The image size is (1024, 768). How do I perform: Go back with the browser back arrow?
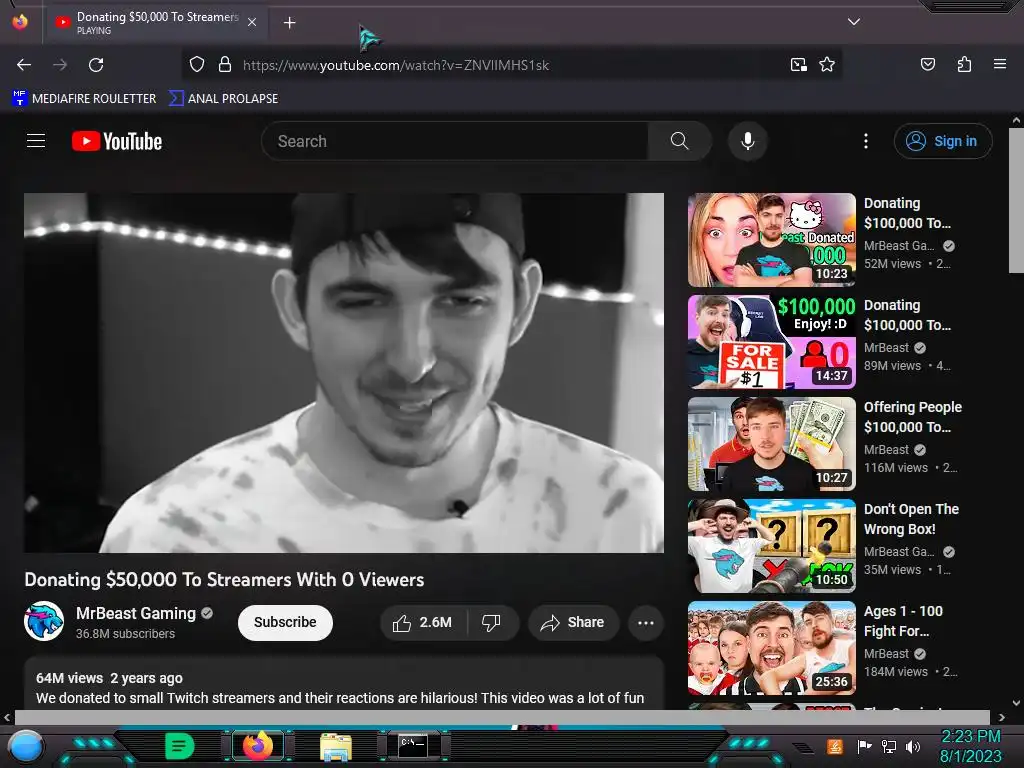[x=24, y=65]
